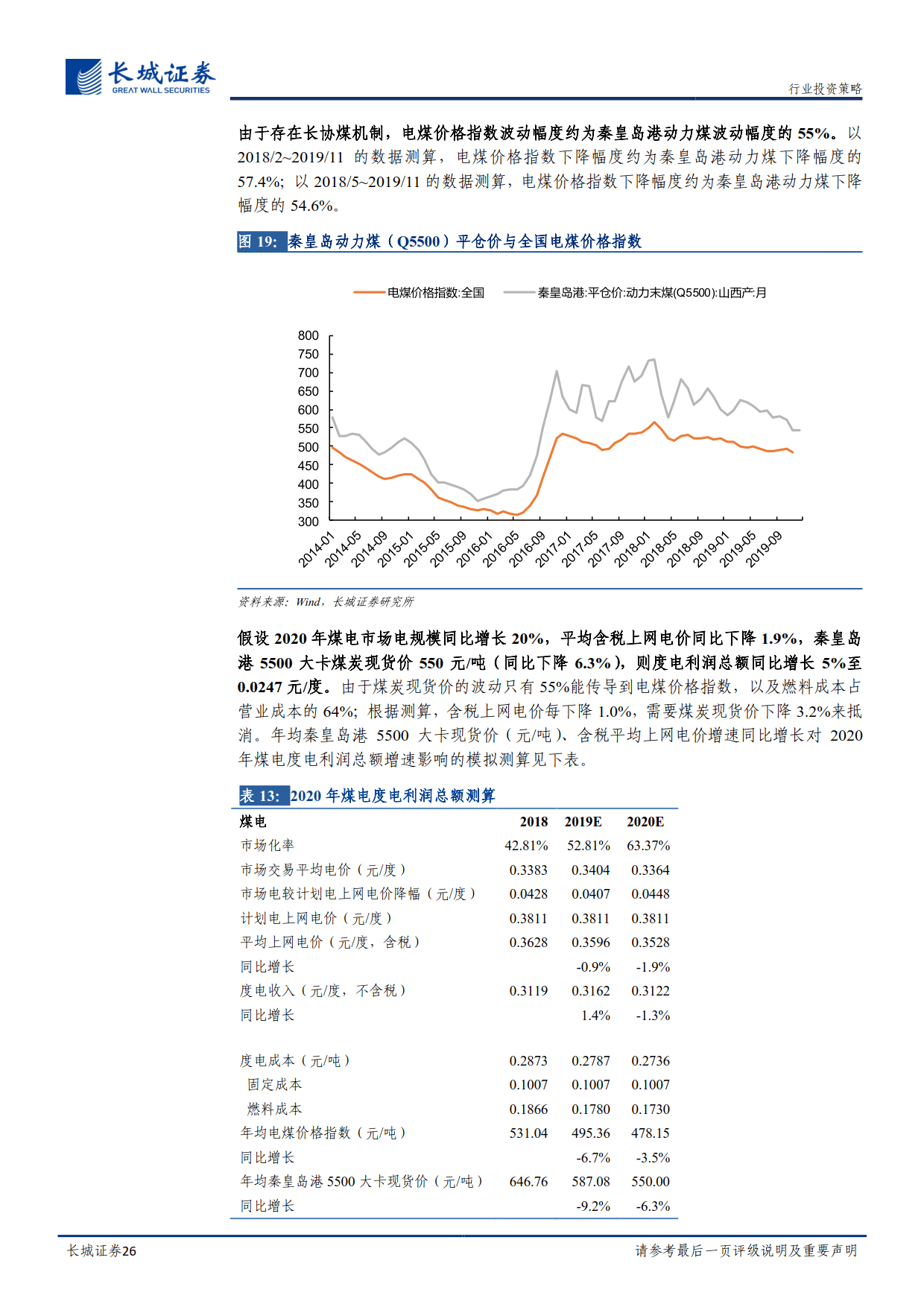Click the value '1.4%'
The image size is (924, 1307).
[x=595, y=1015]
